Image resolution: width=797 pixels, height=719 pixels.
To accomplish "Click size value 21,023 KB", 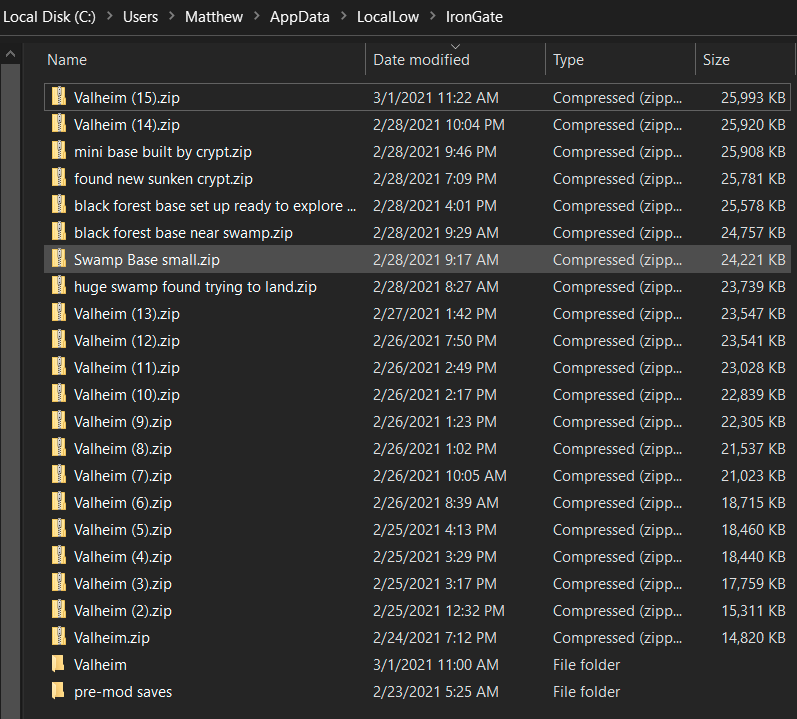I will point(753,476).
